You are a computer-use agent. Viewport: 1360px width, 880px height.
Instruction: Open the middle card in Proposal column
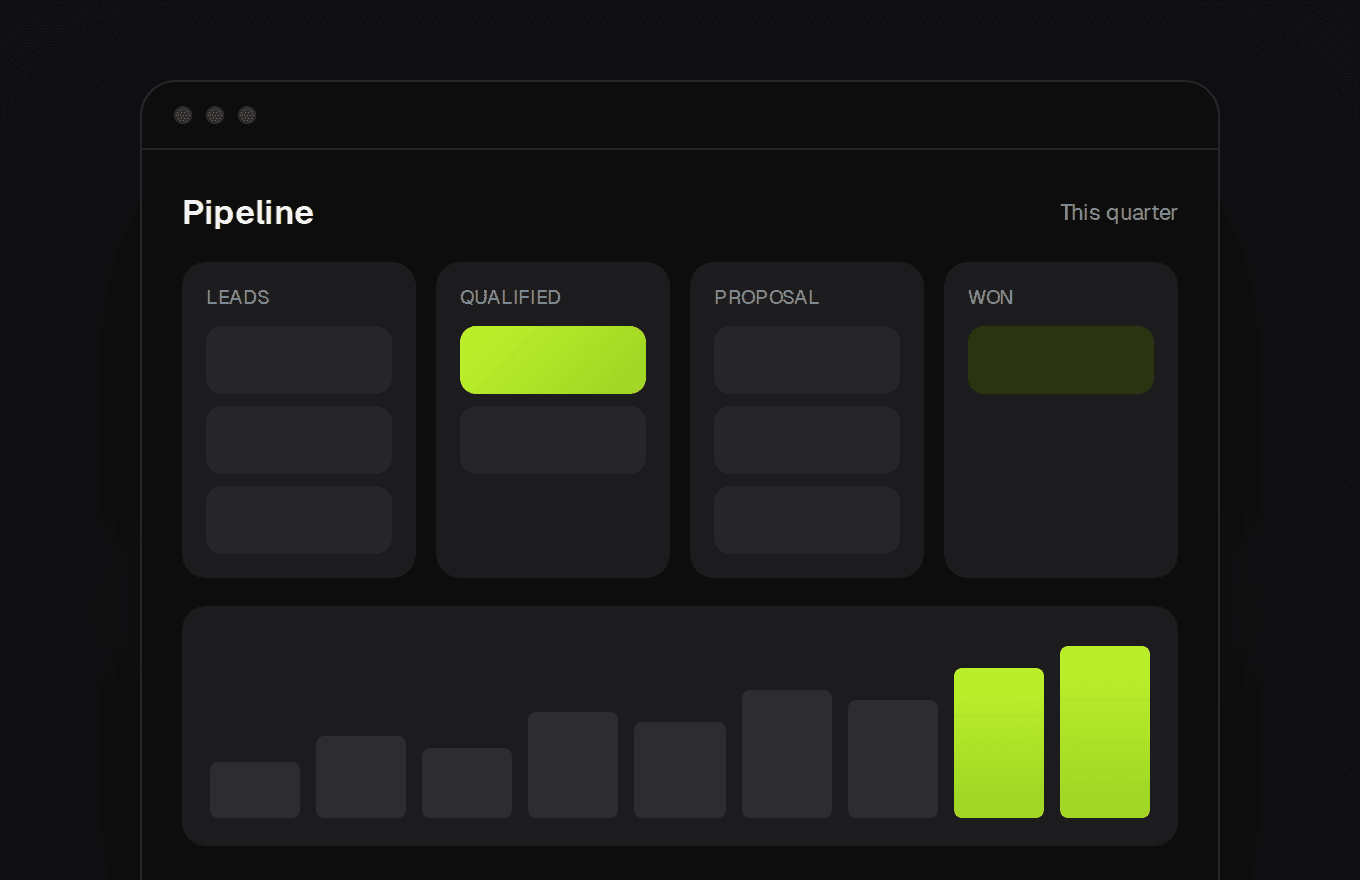tap(807, 440)
